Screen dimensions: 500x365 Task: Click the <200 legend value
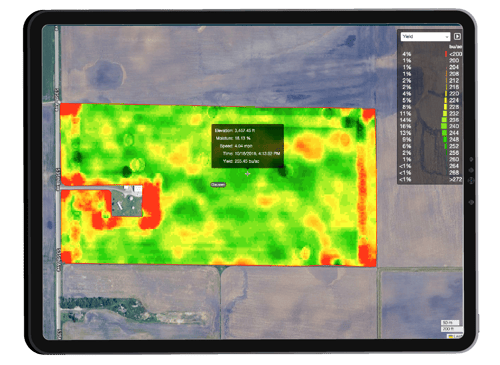455,54
